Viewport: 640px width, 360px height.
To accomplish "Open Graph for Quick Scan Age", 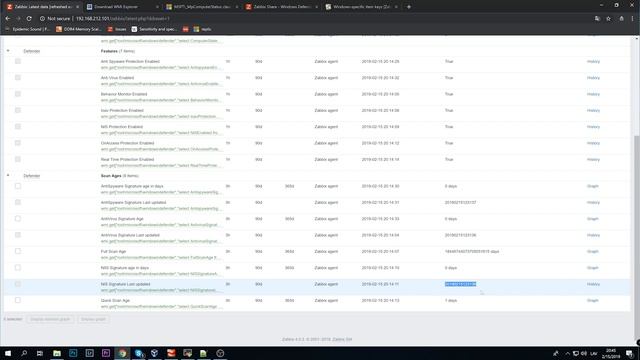I will [x=593, y=300].
